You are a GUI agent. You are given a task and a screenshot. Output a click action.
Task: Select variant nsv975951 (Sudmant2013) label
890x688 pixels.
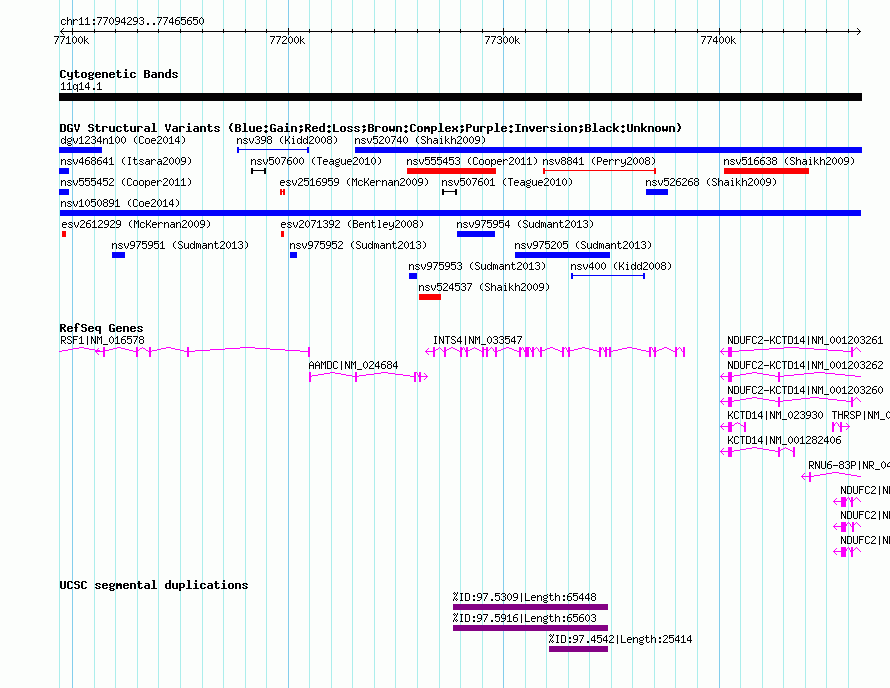pyautogui.click(x=180, y=245)
